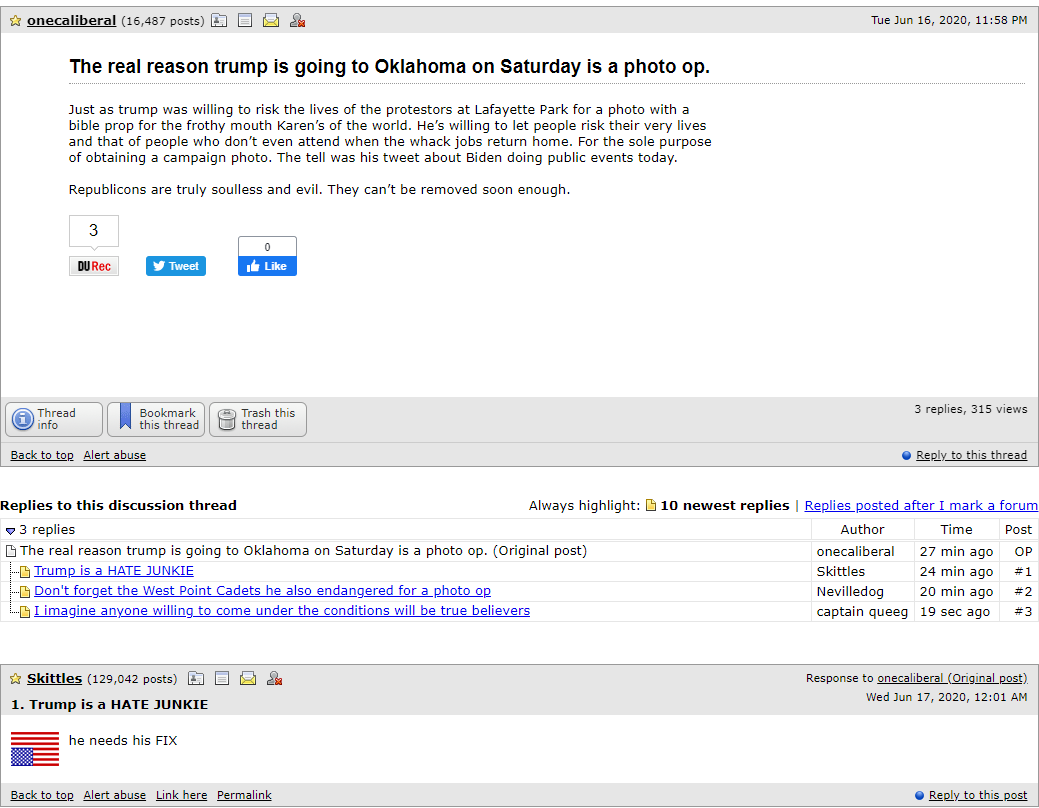Open onecaliberal's journal icon

pos(245,21)
